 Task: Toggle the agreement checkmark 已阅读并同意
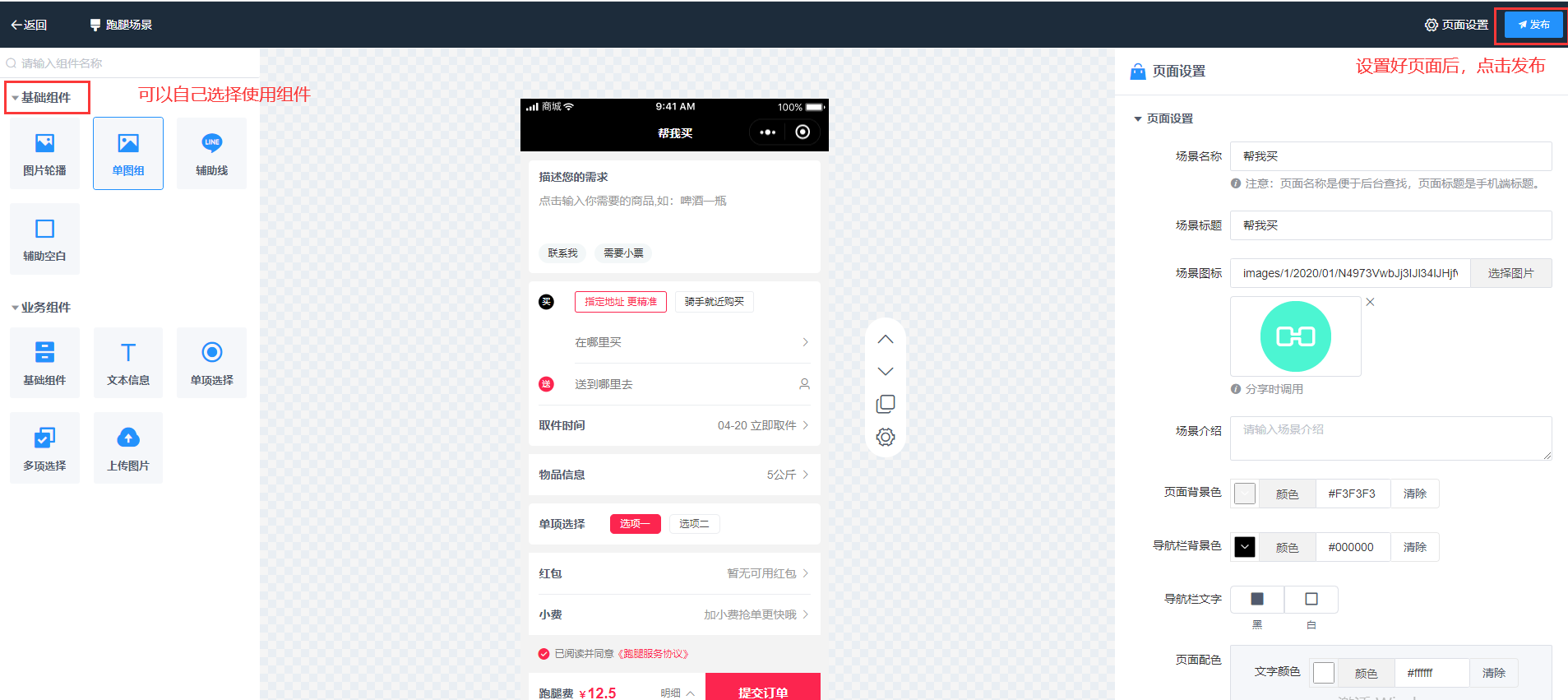coord(543,654)
